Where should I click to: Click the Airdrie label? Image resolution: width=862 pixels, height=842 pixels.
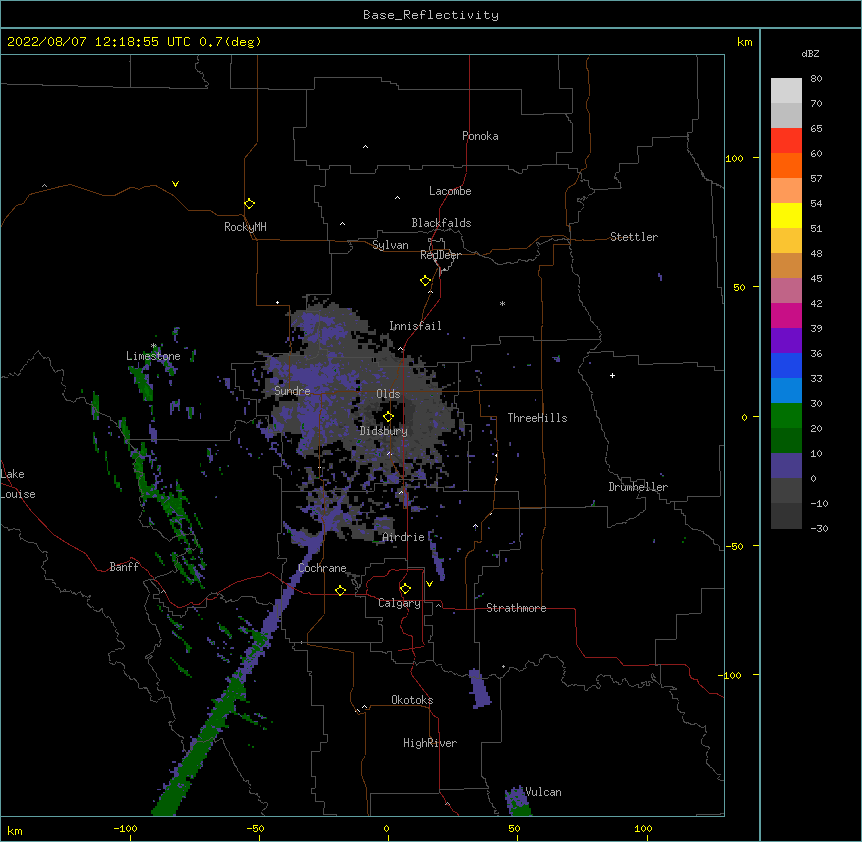click(x=403, y=537)
